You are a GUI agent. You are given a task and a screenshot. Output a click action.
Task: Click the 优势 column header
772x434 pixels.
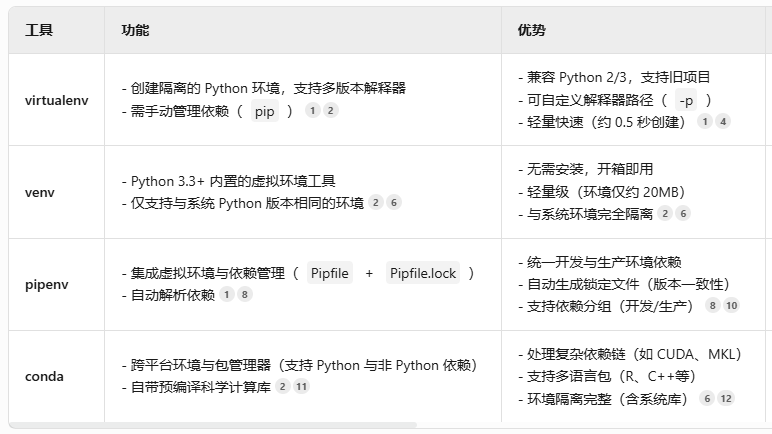coord(532,30)
